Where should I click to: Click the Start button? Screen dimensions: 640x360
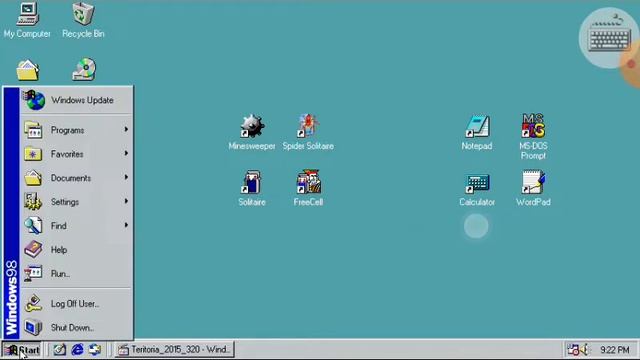point(22,350)
